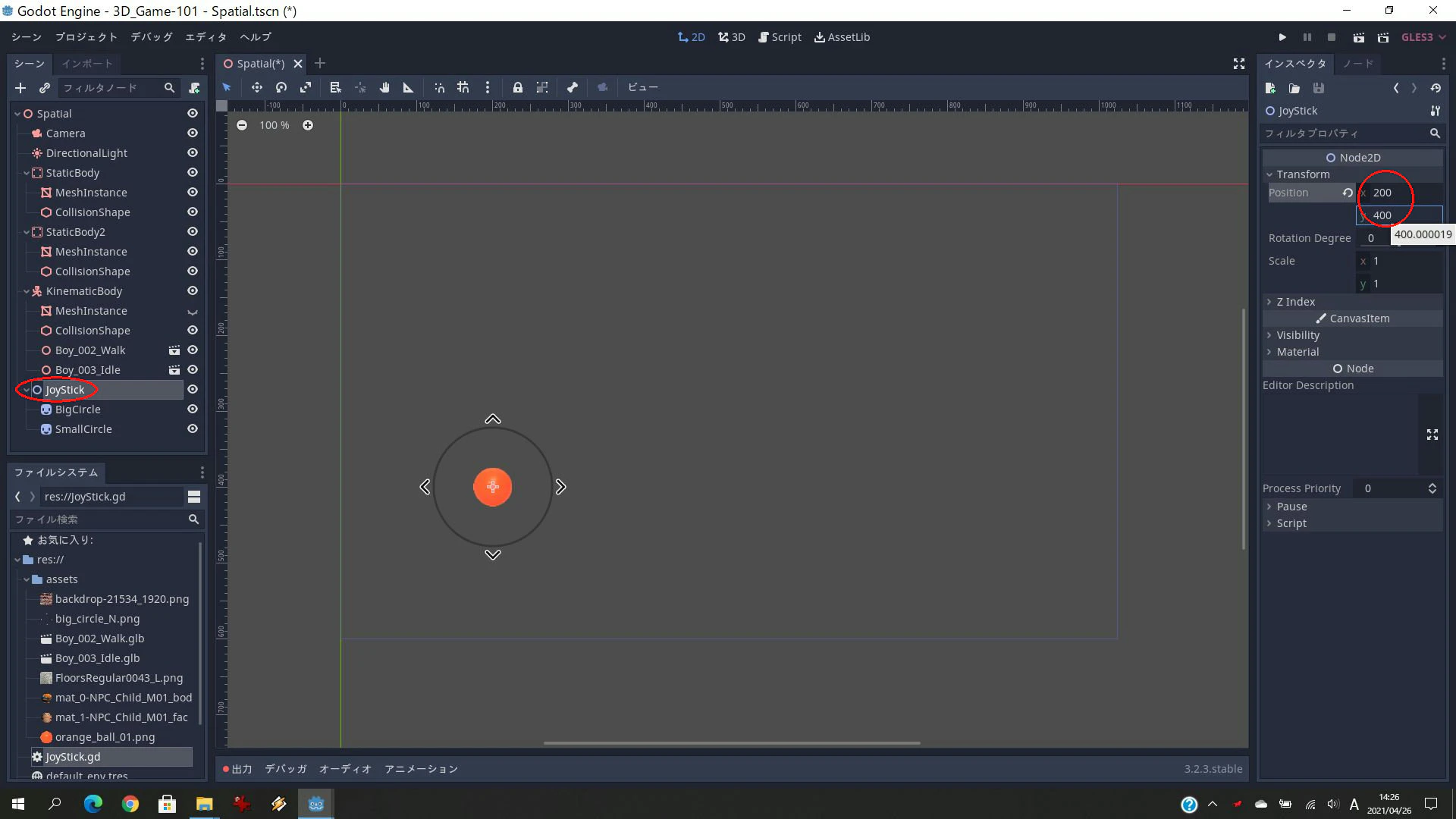Select the Rotate mode tool

[x=281, y=87]
